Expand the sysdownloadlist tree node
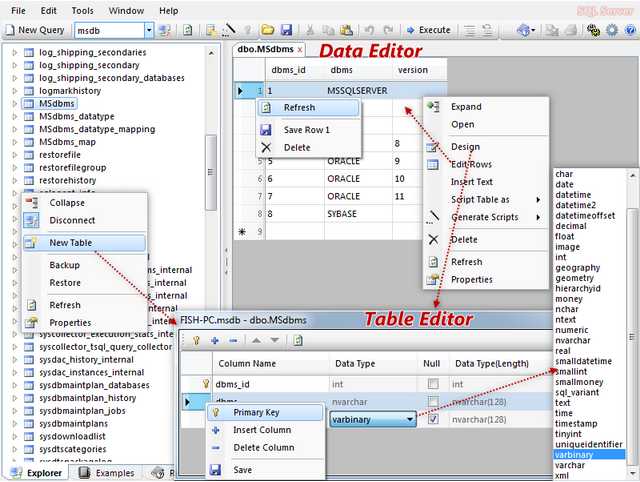The width and height of the screenshot is (640, 482). (15, 436)
